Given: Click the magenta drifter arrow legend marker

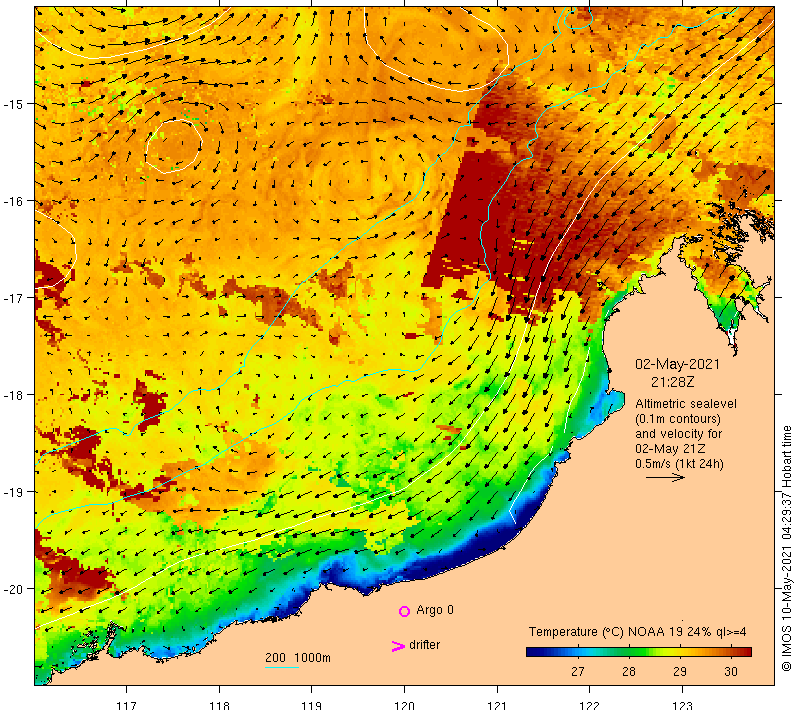Looking at the screenshot, I should click(398, 646).
